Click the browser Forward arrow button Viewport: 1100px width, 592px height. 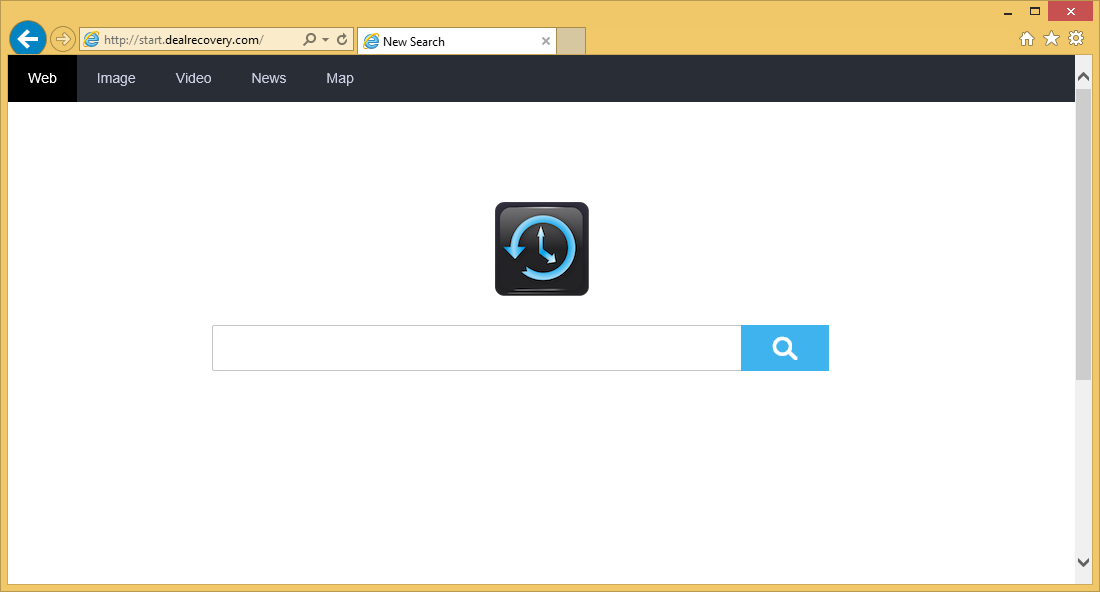coord(63,39)
